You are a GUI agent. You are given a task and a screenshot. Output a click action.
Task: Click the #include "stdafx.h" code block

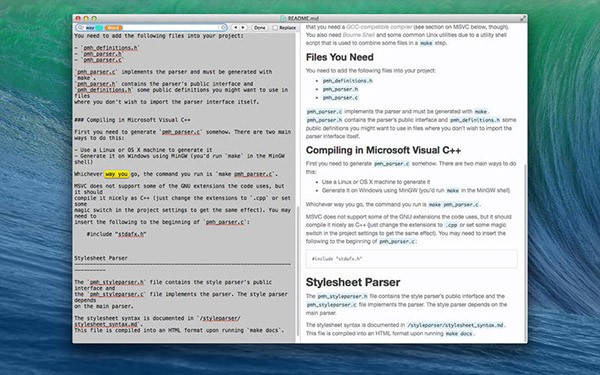tap(412, 259)
